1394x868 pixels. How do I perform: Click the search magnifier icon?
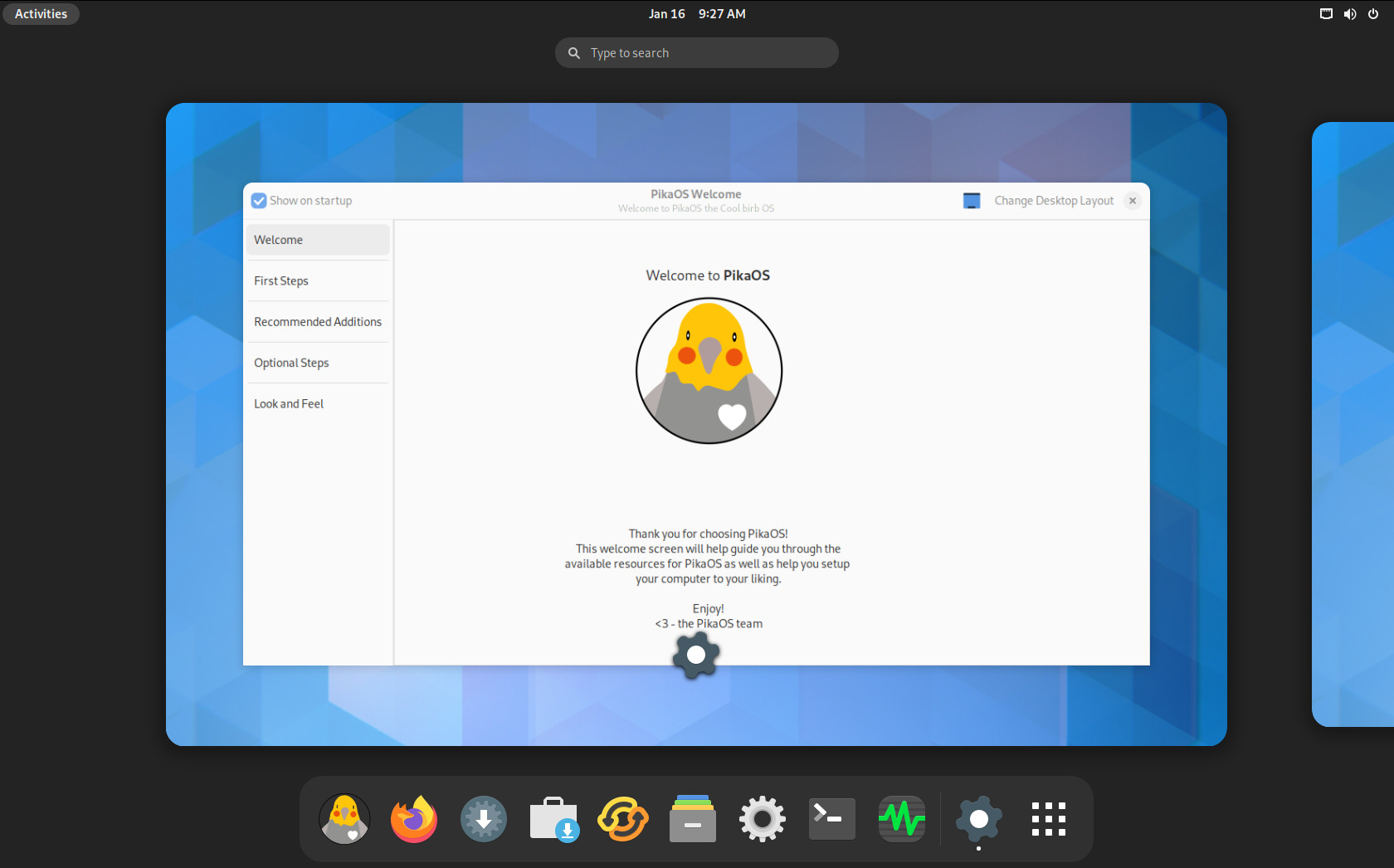573,53
